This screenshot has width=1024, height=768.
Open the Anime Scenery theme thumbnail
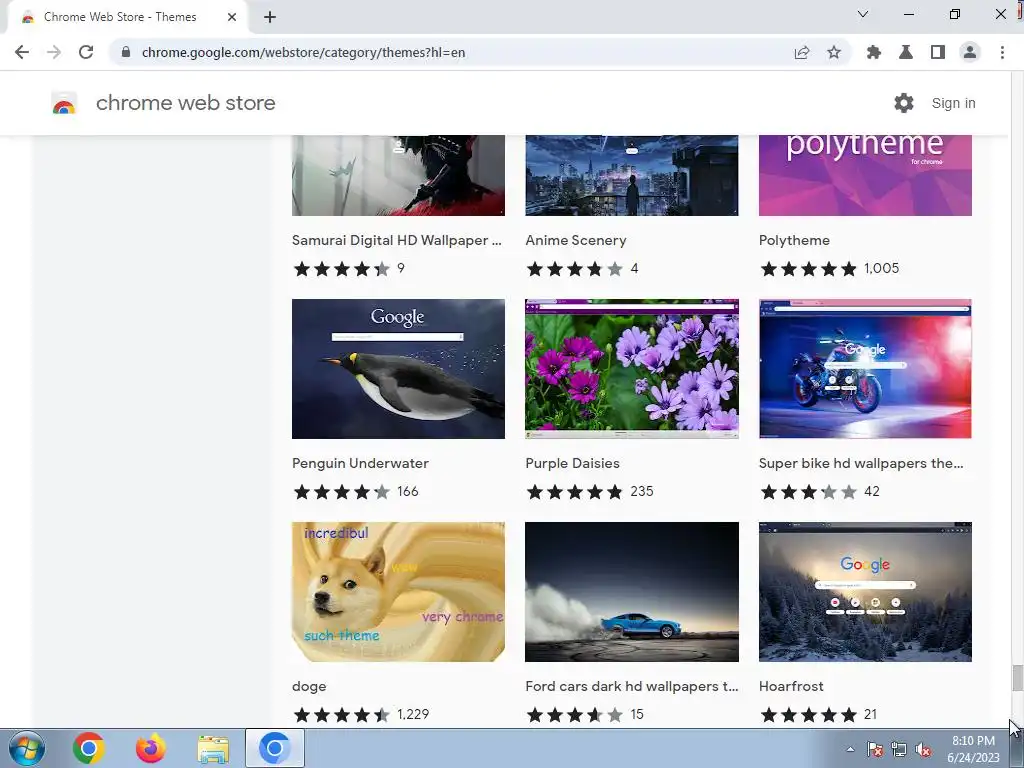(x=632, y=175)
